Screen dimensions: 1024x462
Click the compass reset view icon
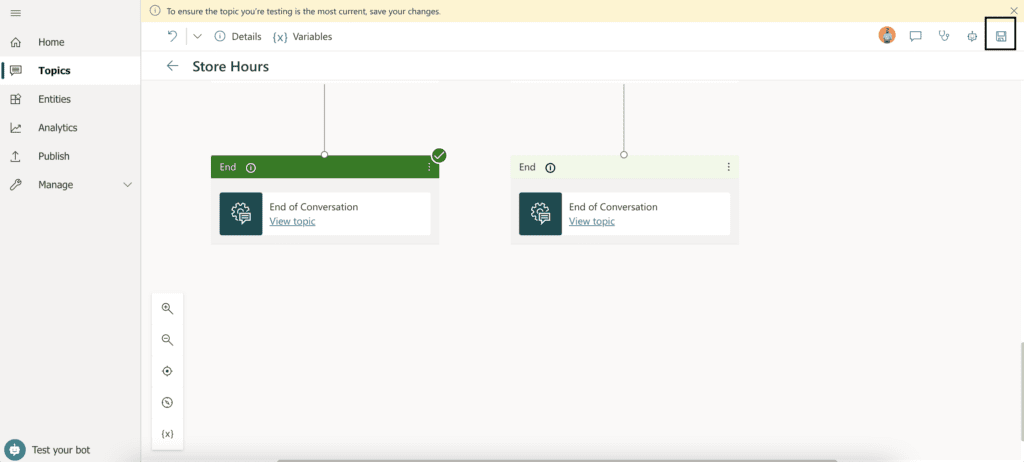167,403
